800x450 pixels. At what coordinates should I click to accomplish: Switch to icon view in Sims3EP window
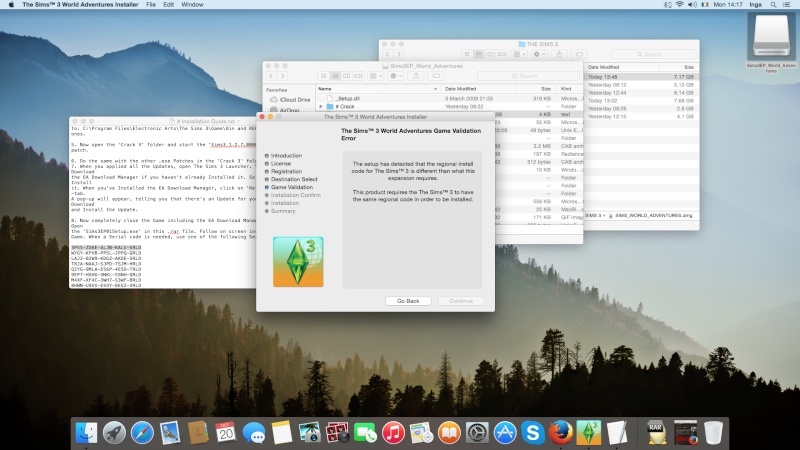coord(323,76)
